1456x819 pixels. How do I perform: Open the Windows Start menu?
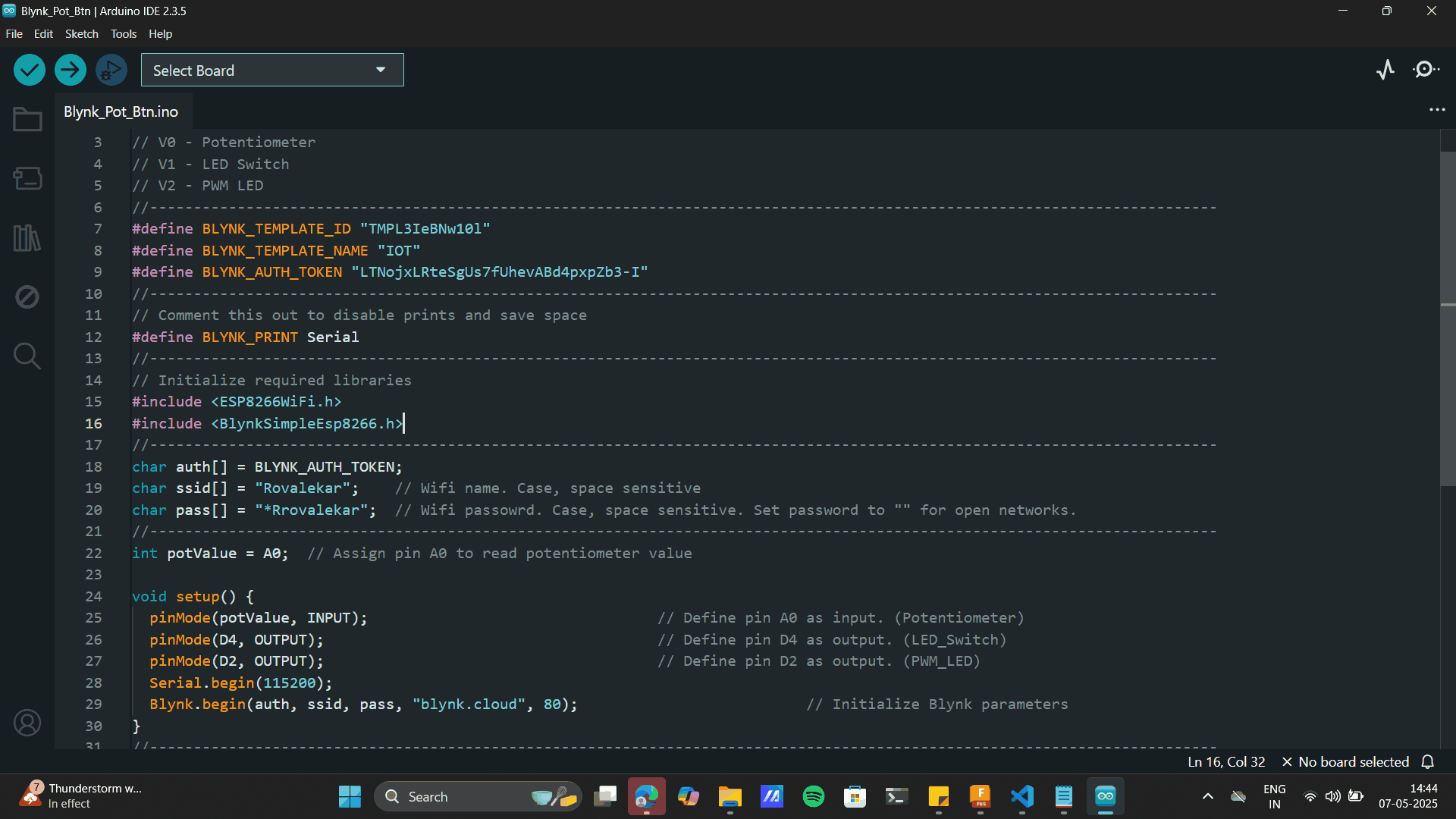(x=350, y=796)
